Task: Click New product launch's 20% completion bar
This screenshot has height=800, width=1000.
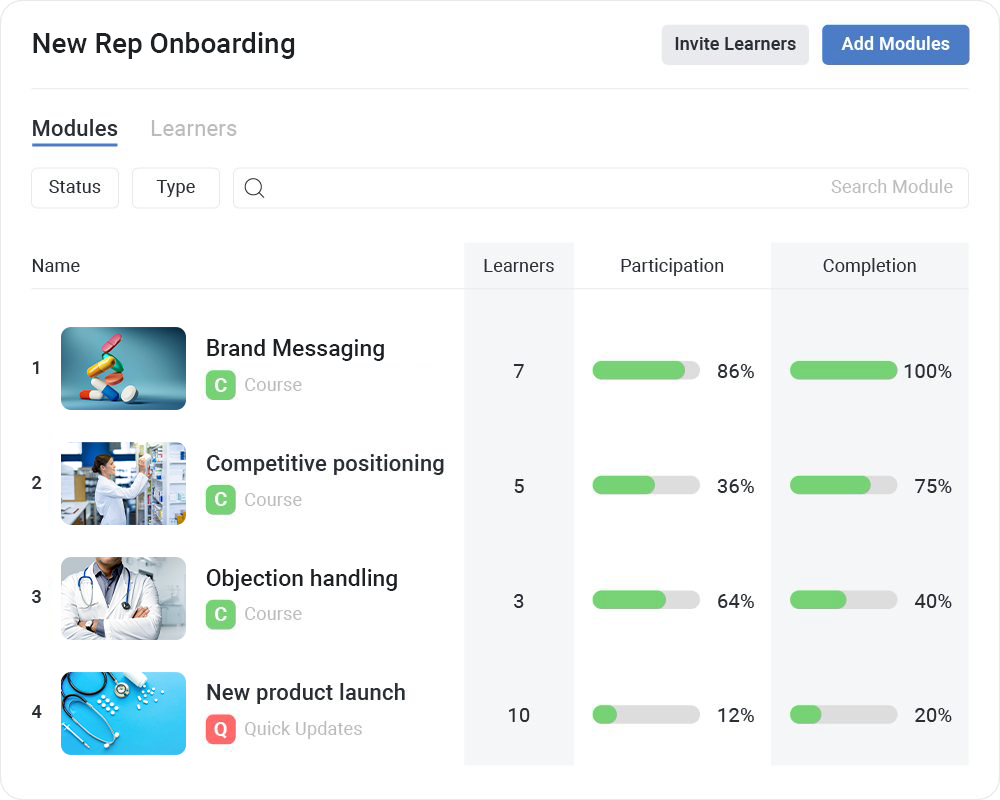Action: [843, 715]
